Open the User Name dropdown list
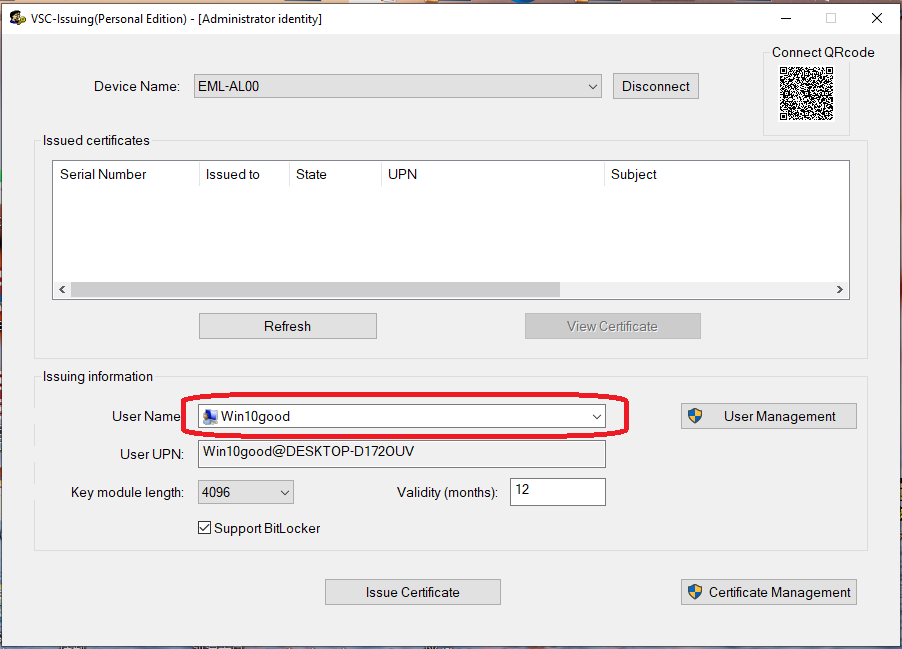Screen dimensions: 902x649 pyautogui.click(x=596, y=416)
